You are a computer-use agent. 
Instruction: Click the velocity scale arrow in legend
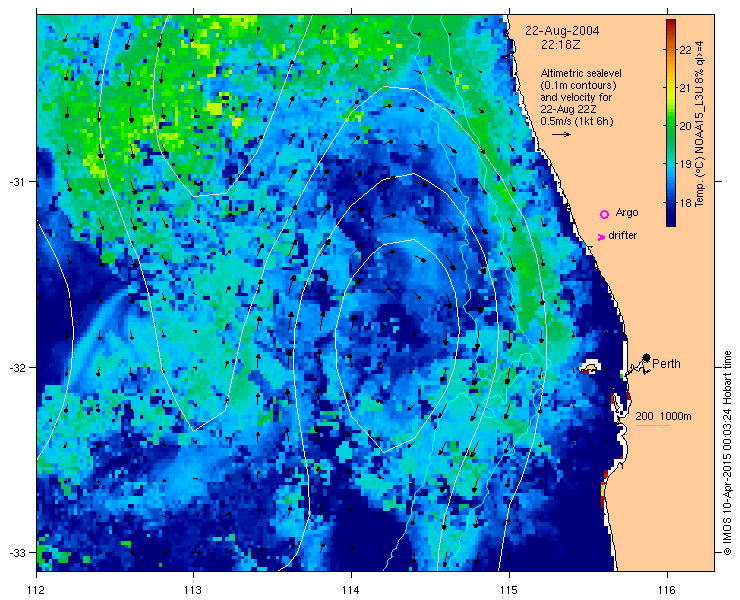point(562,135)
